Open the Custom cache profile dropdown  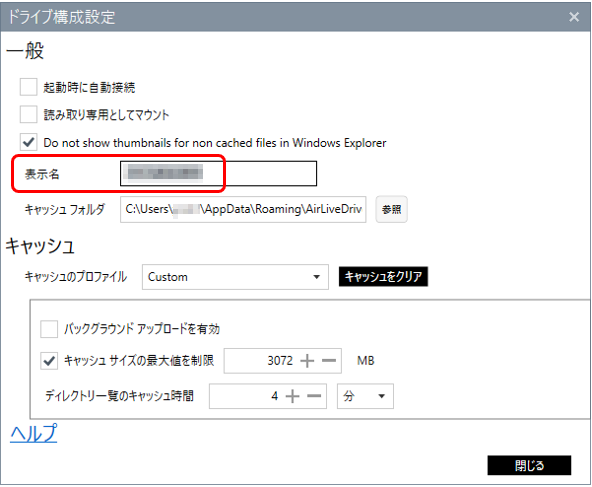click(x=235, y=277)
